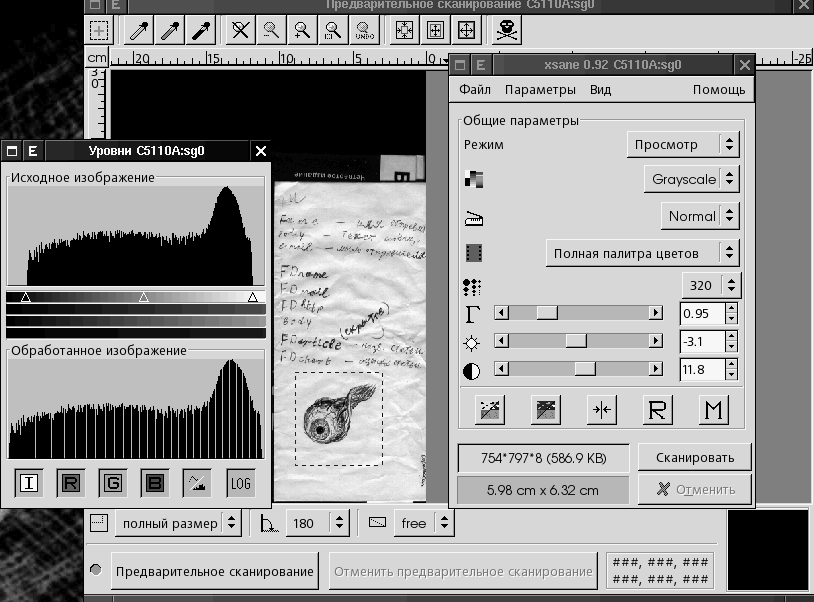Screen dimensions: 814x602
Task: Click the zoom in magnifier icon
Action: [300, 30]
